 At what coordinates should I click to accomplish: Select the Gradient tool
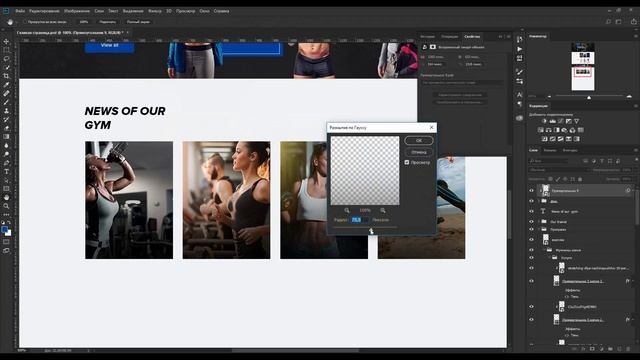click(6, 136)
